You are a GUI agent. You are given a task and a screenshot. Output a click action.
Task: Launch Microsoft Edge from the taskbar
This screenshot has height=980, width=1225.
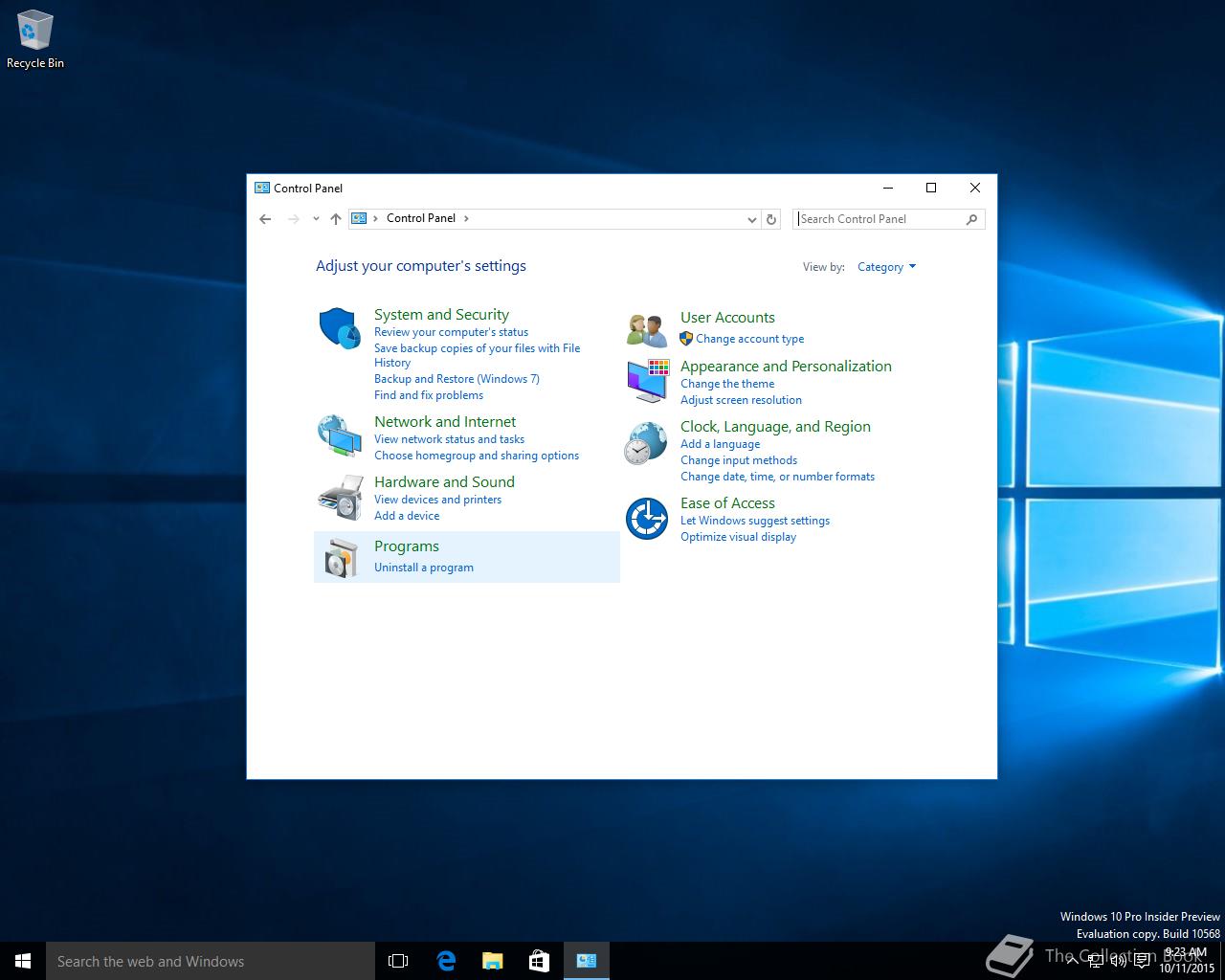446,961
